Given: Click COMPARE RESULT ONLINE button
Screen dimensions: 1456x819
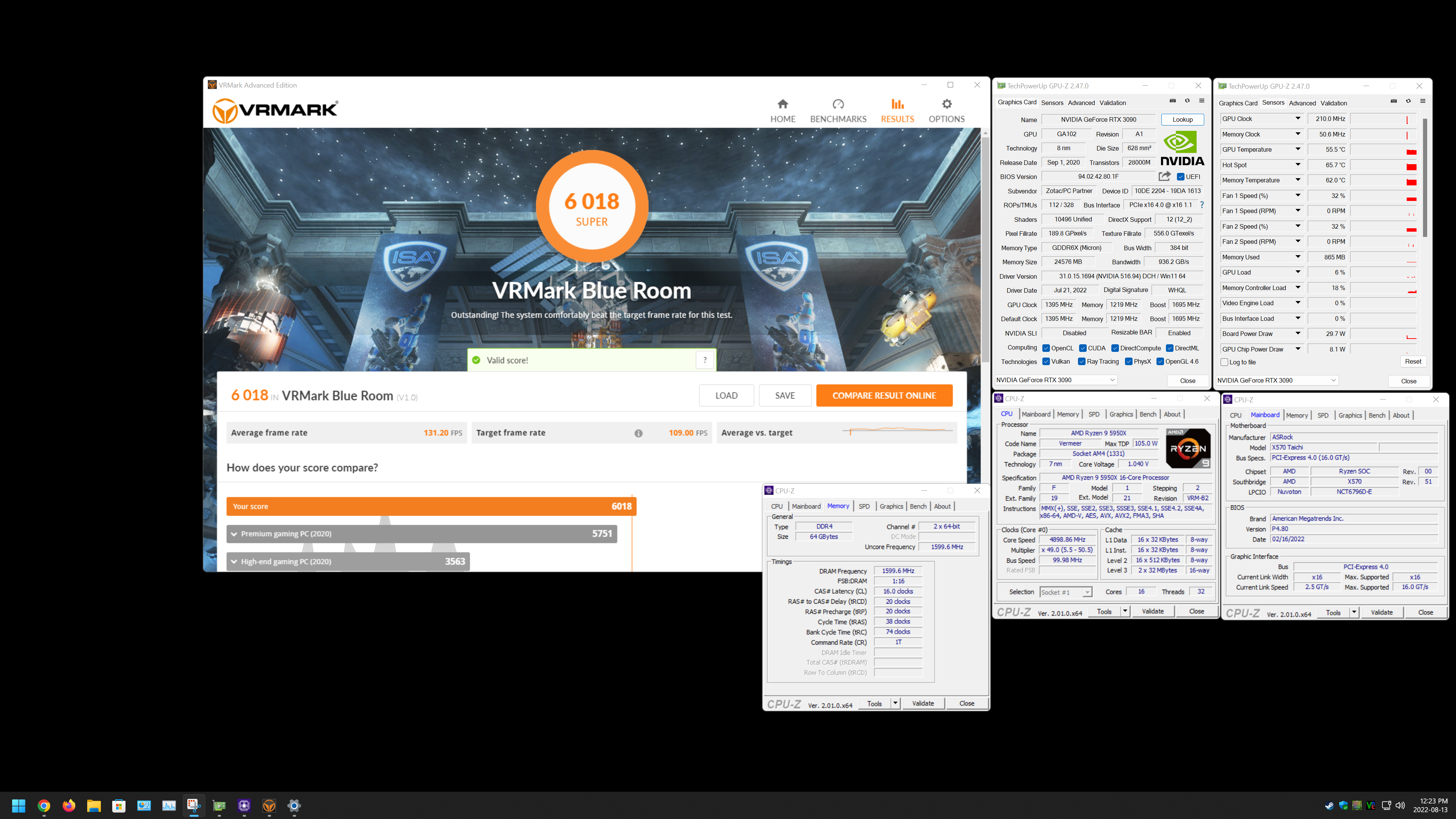Looking at the screenshot, I should click(x=884, y=395).
